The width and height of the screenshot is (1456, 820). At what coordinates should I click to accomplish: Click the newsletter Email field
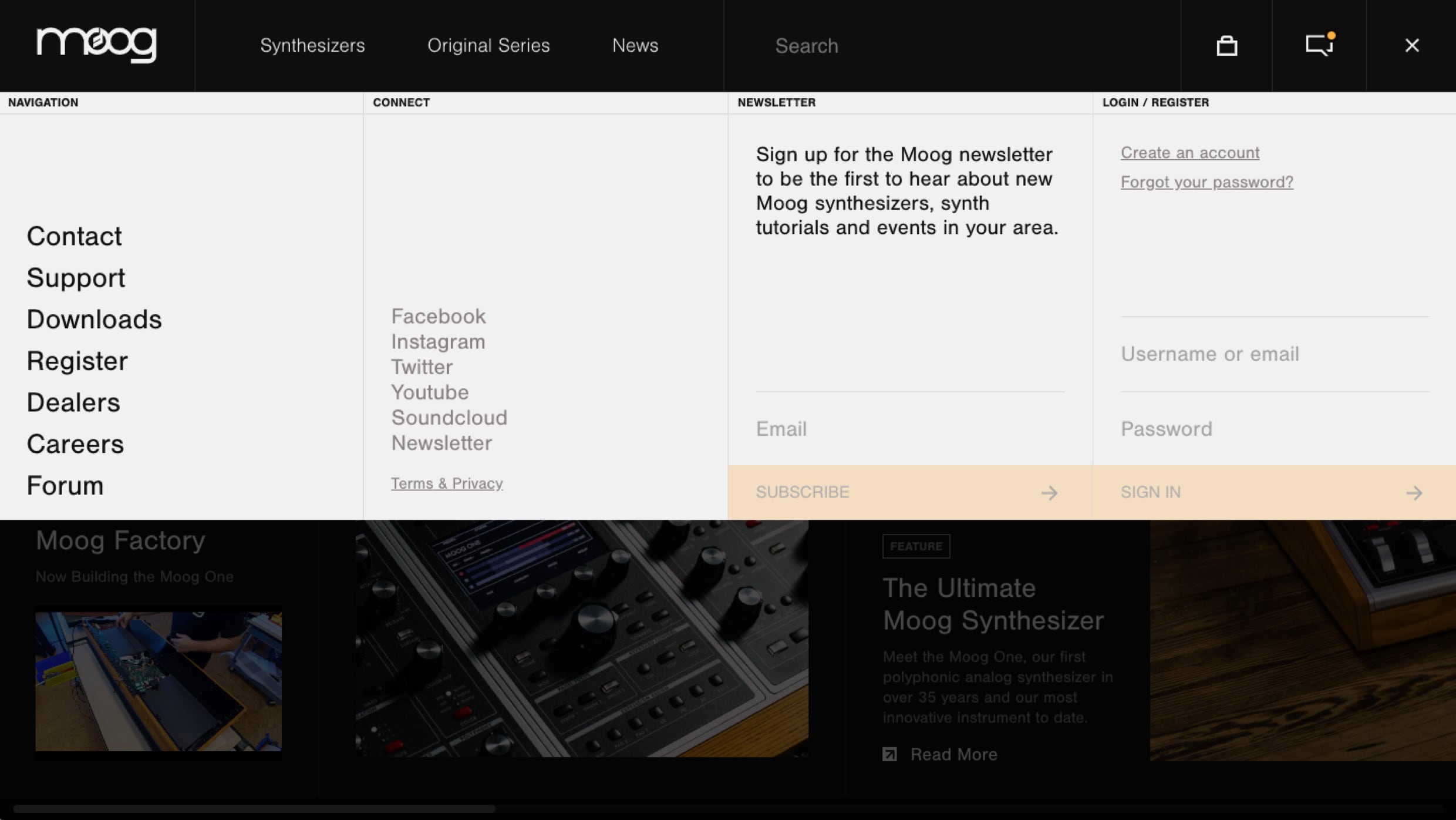pos(909,429)
